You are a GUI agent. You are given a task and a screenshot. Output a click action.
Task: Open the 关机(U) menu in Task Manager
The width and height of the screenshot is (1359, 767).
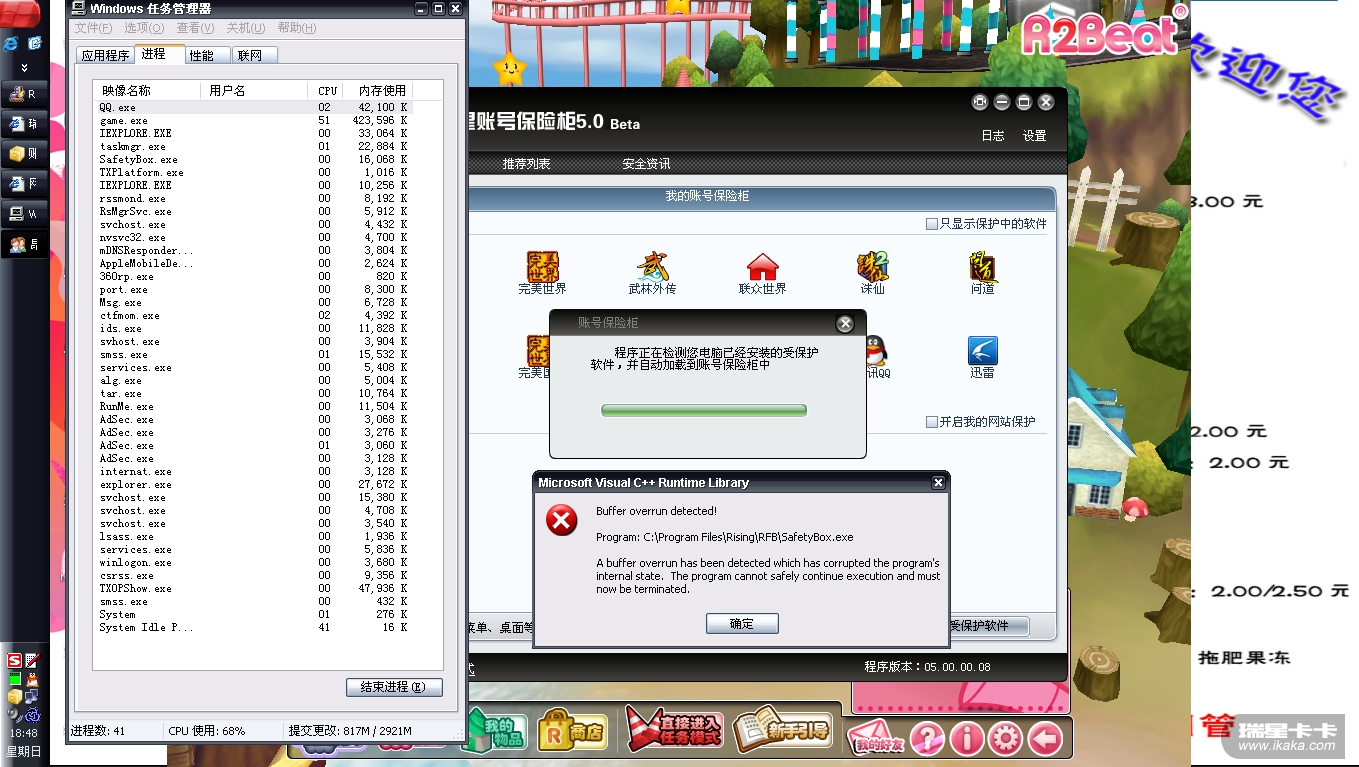coord(246,28)
